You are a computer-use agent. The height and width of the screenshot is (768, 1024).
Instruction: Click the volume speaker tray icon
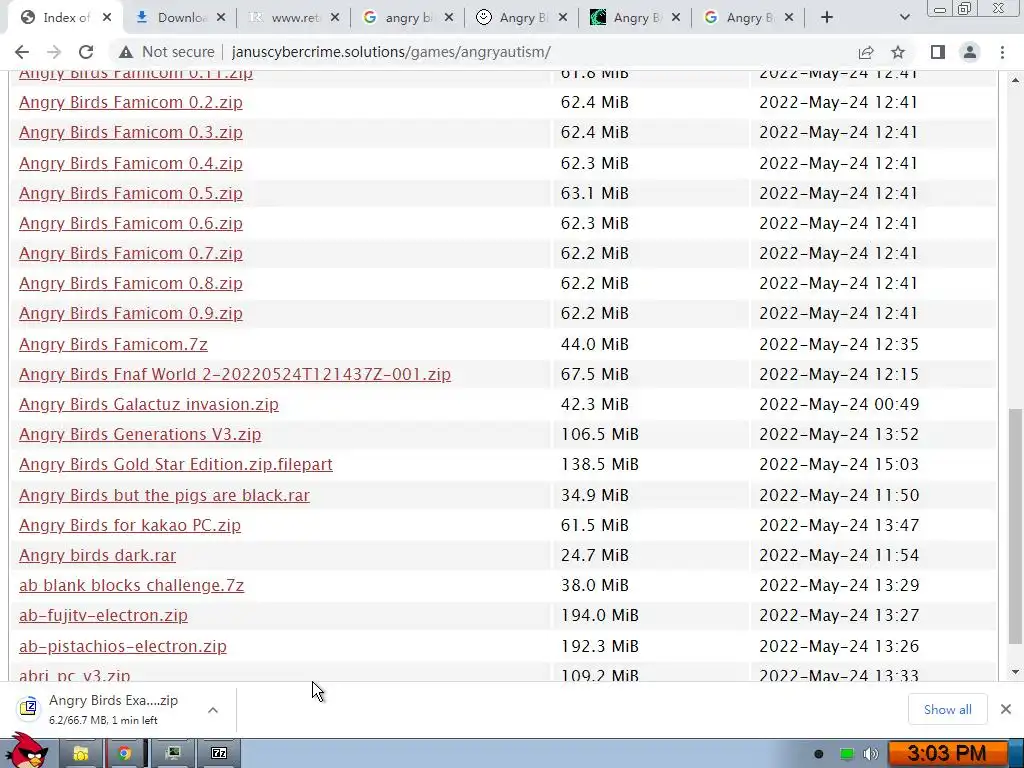[871, 754]
